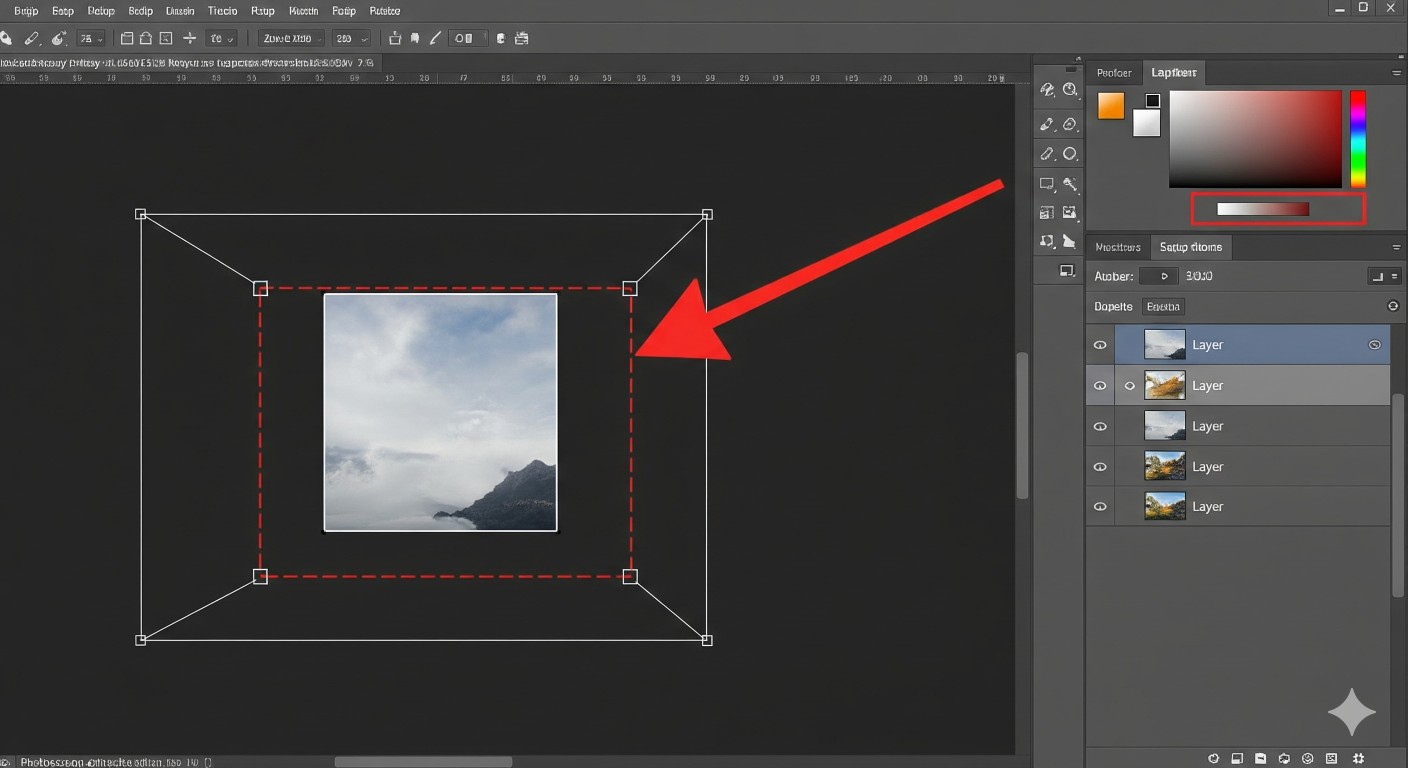Open the 'Zone' dropdown in options bar
Screen dimensions: 1408x768
point(291,39)
